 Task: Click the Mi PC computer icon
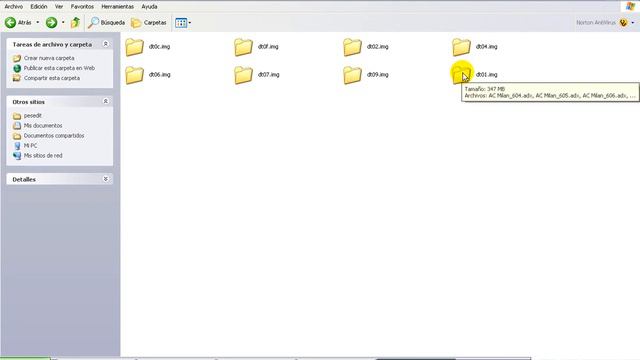click(17, 146)
